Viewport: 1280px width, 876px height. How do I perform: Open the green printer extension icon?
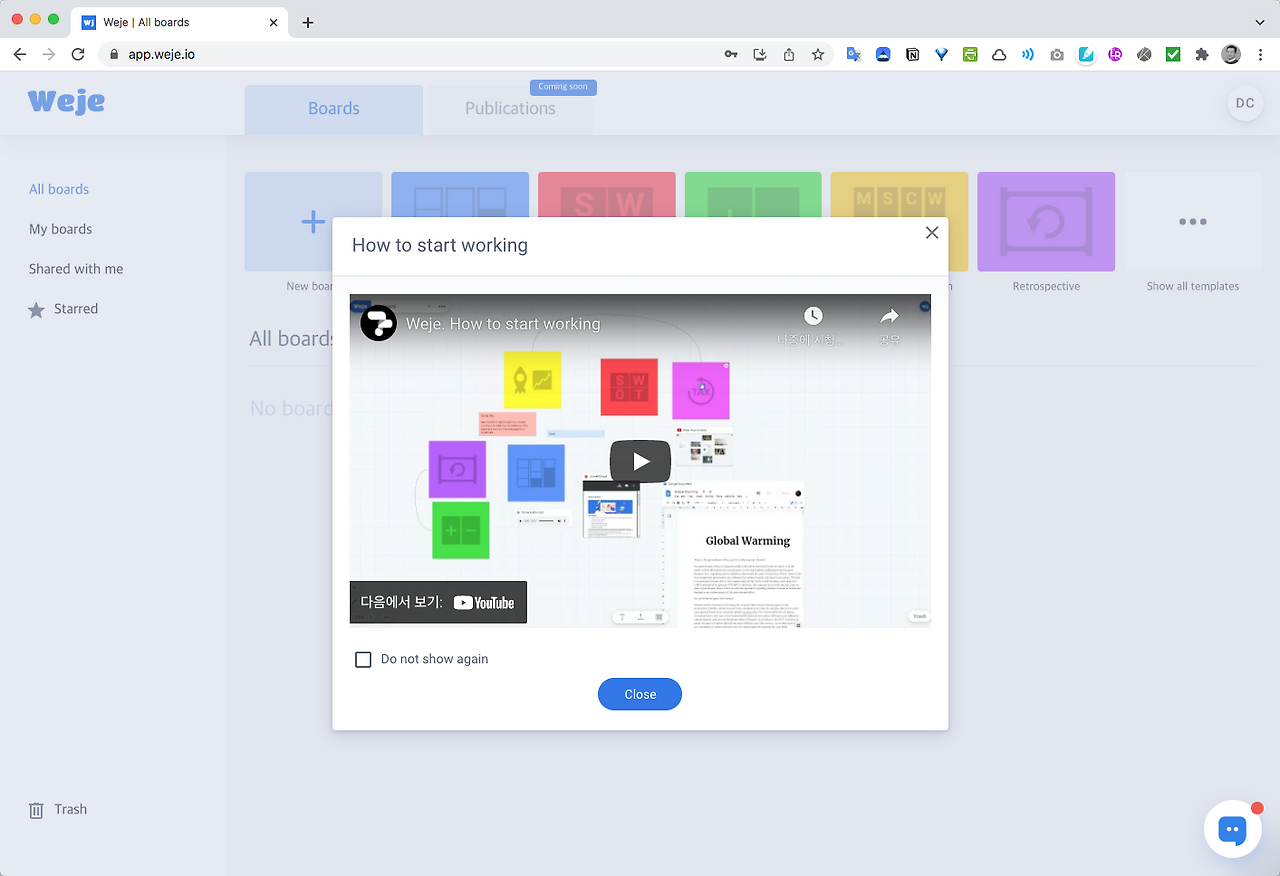coord(970,55)
